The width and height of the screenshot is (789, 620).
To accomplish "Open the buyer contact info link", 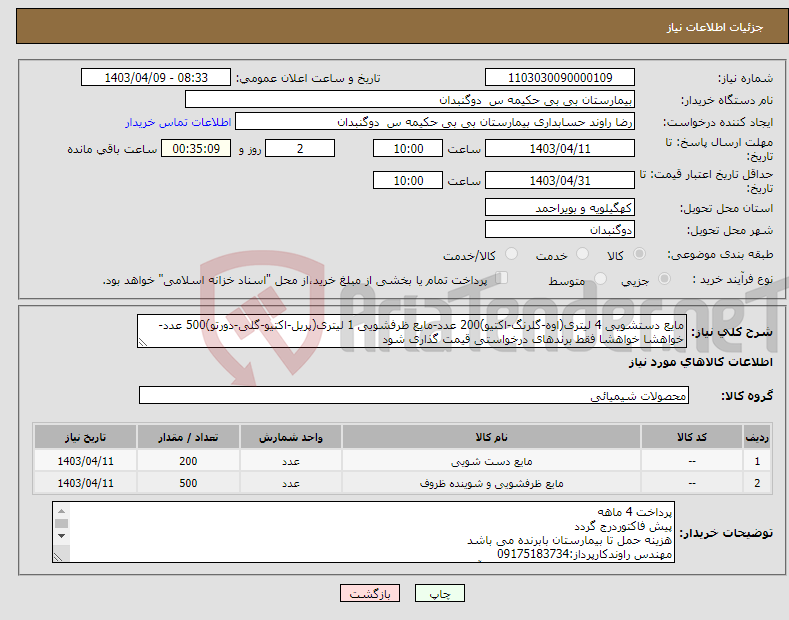I will pos(178,122).
